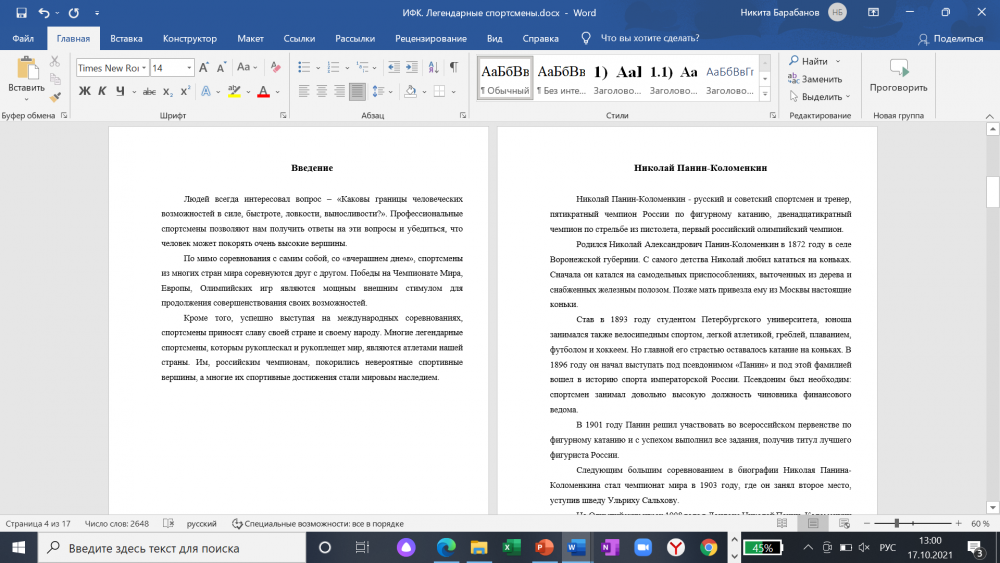The height and width of the screenshot is (563, 1000).
Task: Open ribbon display options icon
Action: coord(873,13)
